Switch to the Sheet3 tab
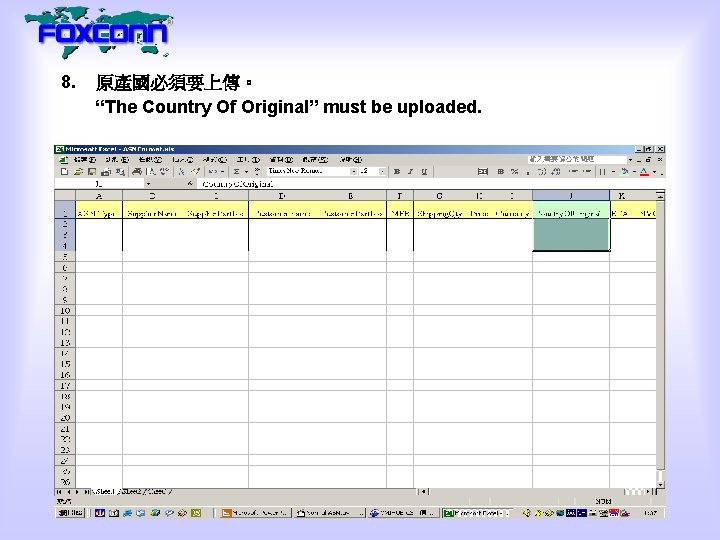 point(158,492)
